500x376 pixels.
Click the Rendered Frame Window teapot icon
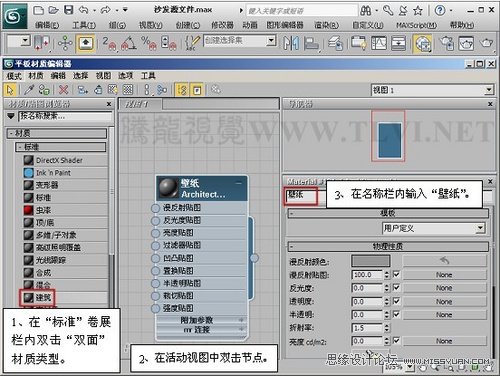pos(466,43)
